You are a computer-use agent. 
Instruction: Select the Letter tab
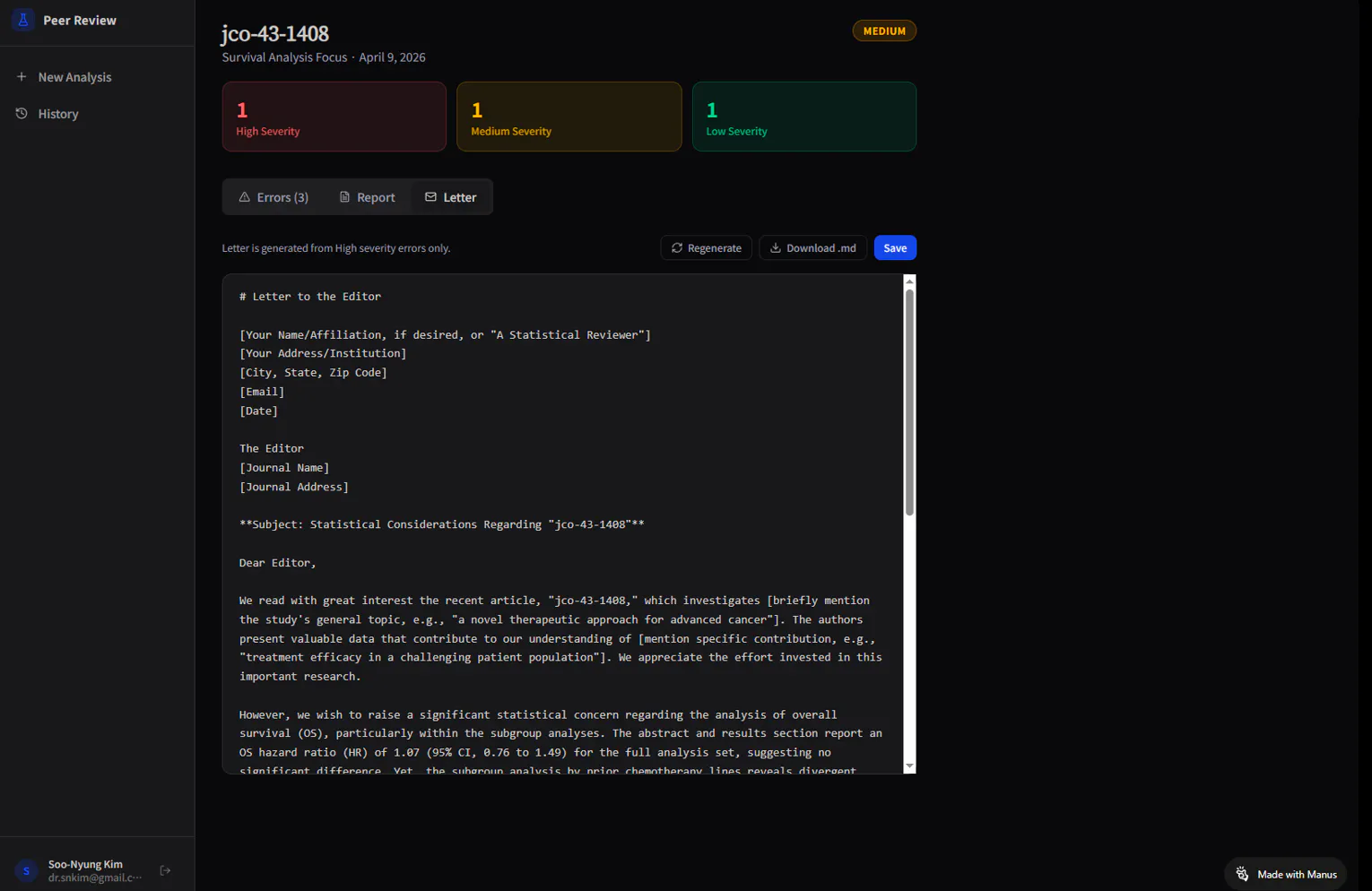point(451,197)
